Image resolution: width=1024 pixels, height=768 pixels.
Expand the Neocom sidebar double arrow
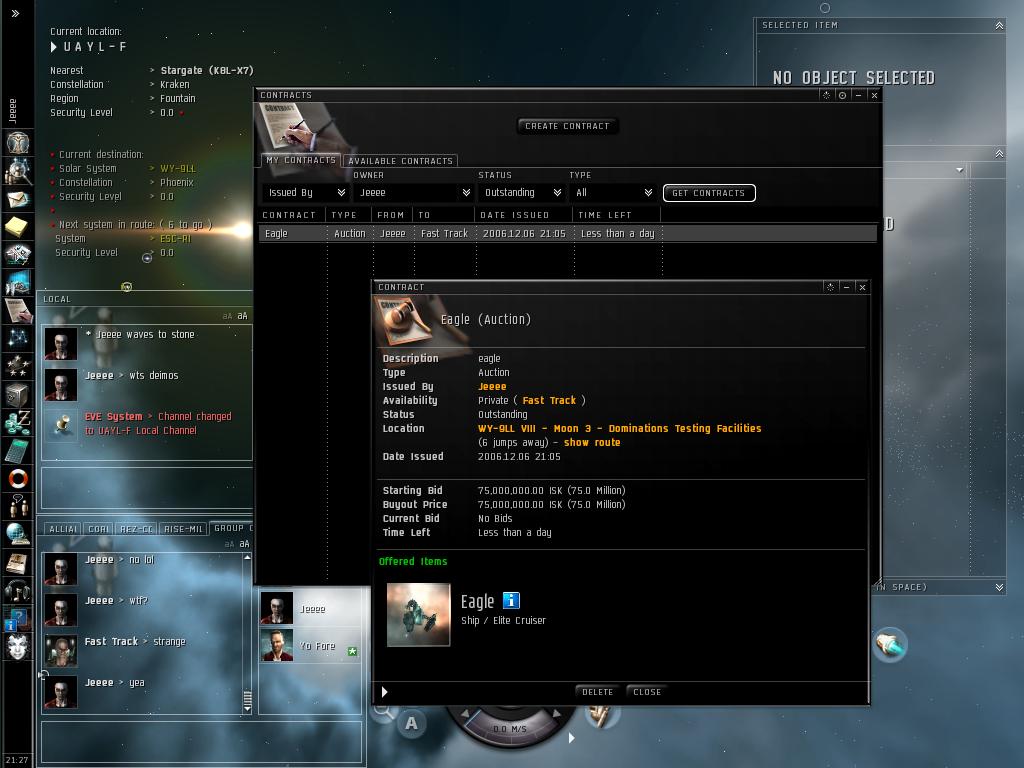(15, 13)
